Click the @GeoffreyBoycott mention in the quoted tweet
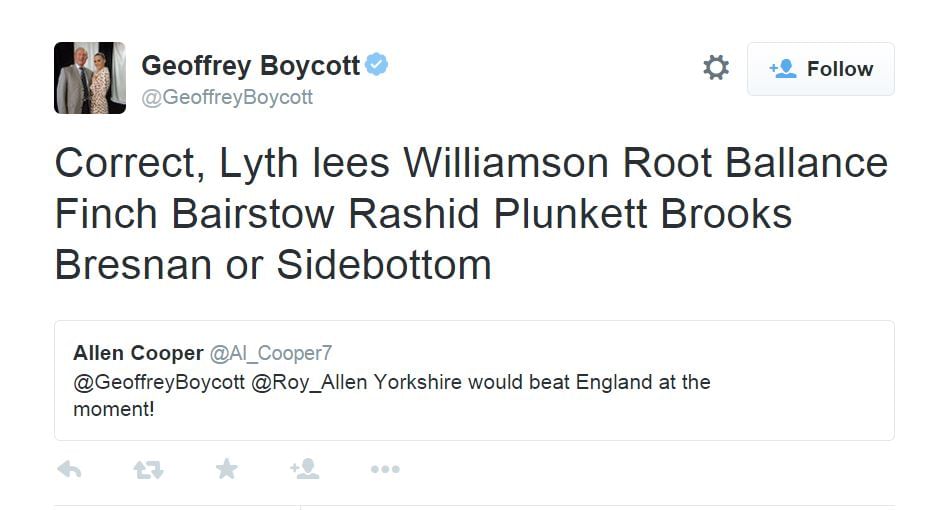Image resolution: width=948 pixels, height=510 pixels. point(159,382)
